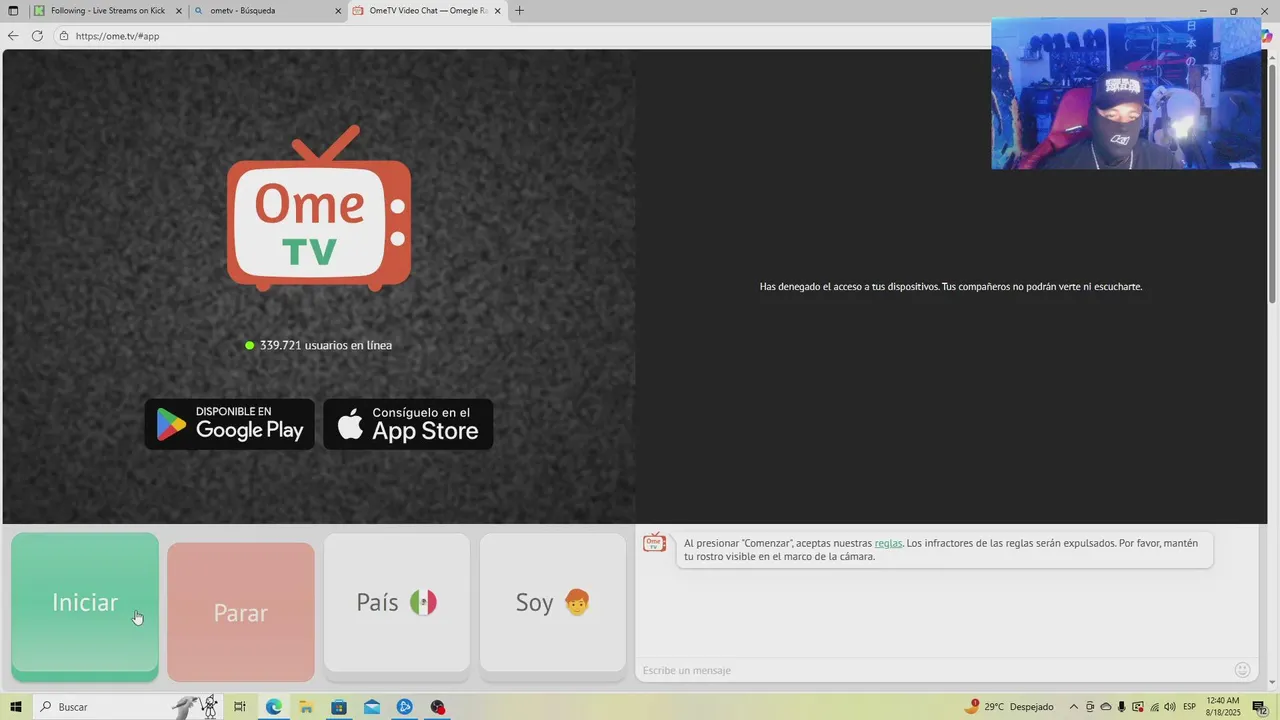Click the Meet Now camera tray icon

[1090, 707]
